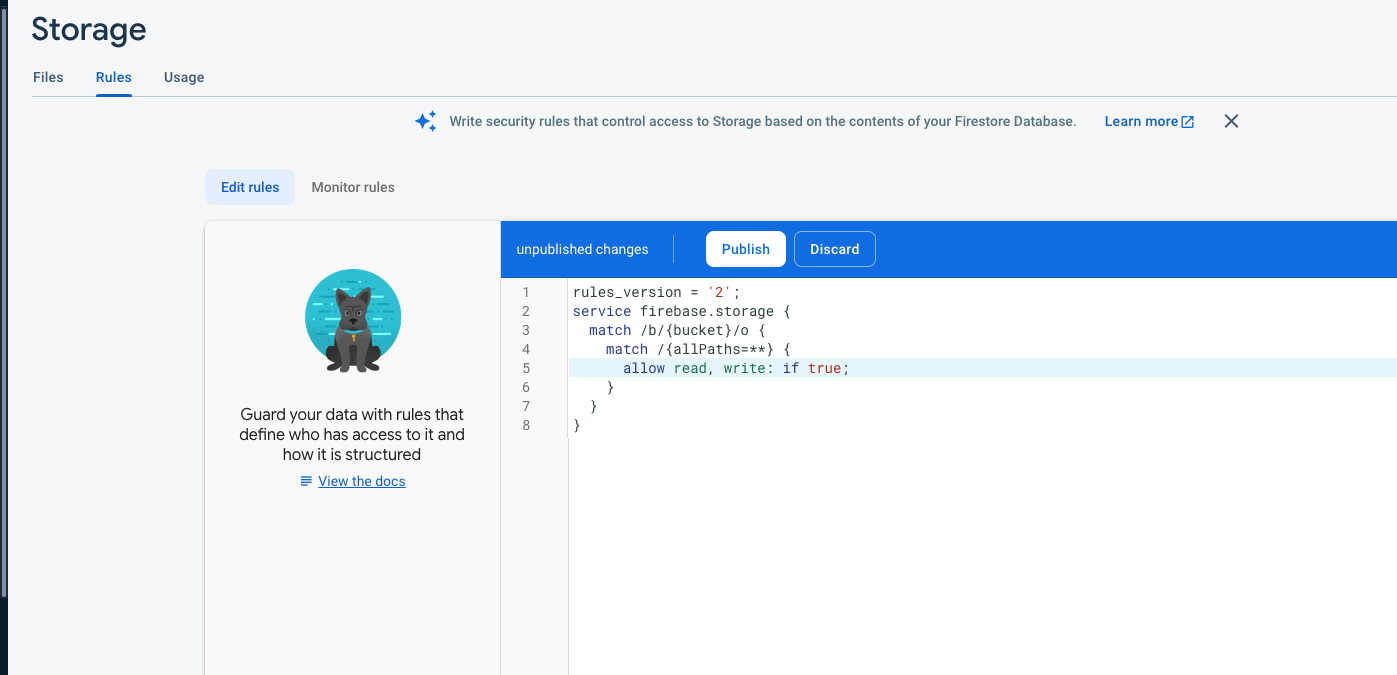The height and width of the screenshot is (675, 1397).
Task: Open the Files tab
Action: [x=48, y=77]
